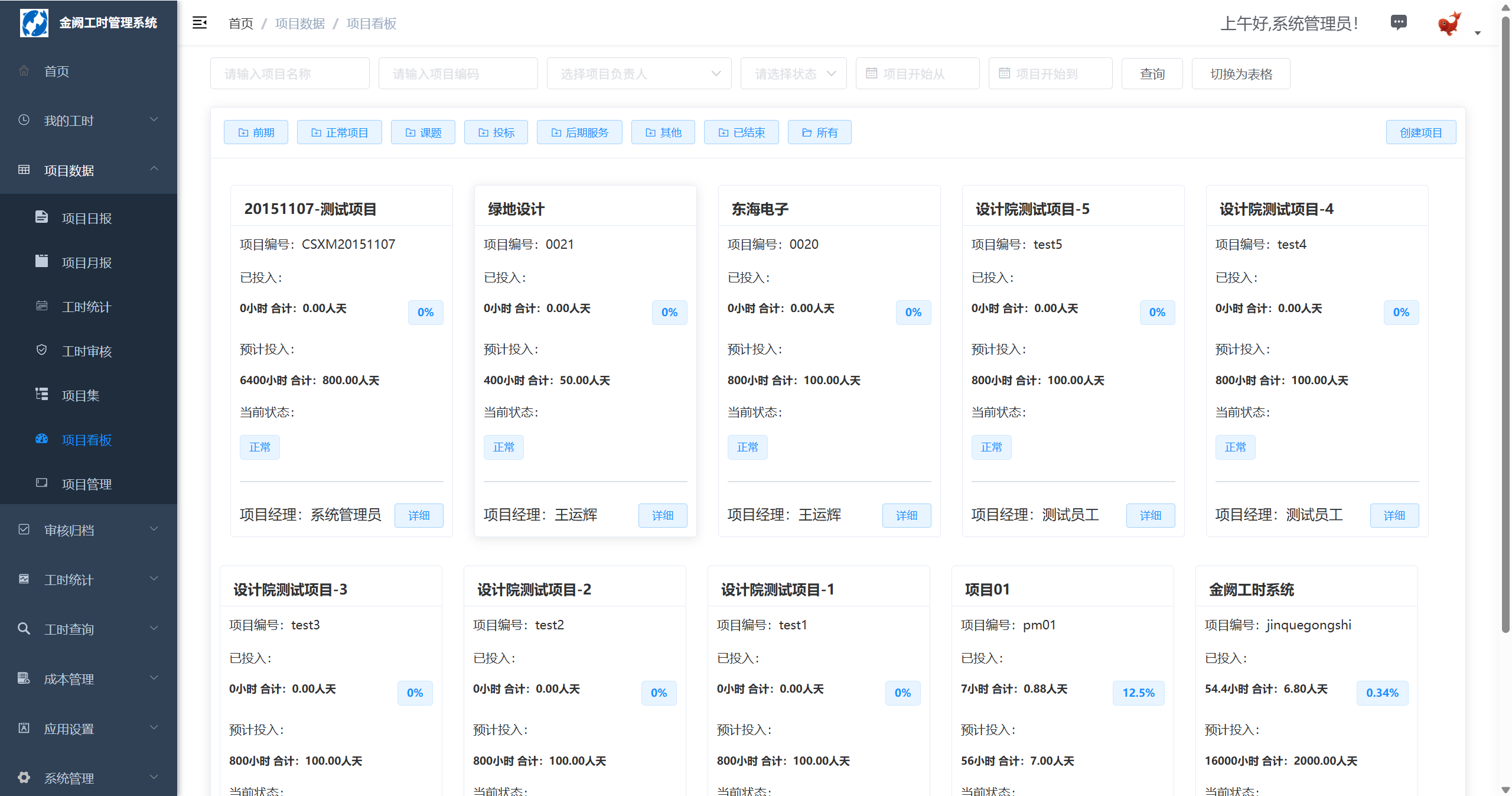Click the 金阙工时管理系统 logo icon

[x=34, y=23]
